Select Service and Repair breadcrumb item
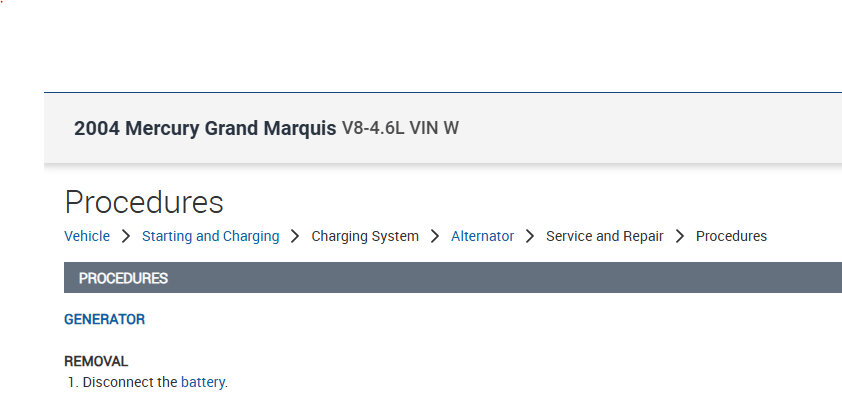Viewport: 842px width, 411px height. 604,237
